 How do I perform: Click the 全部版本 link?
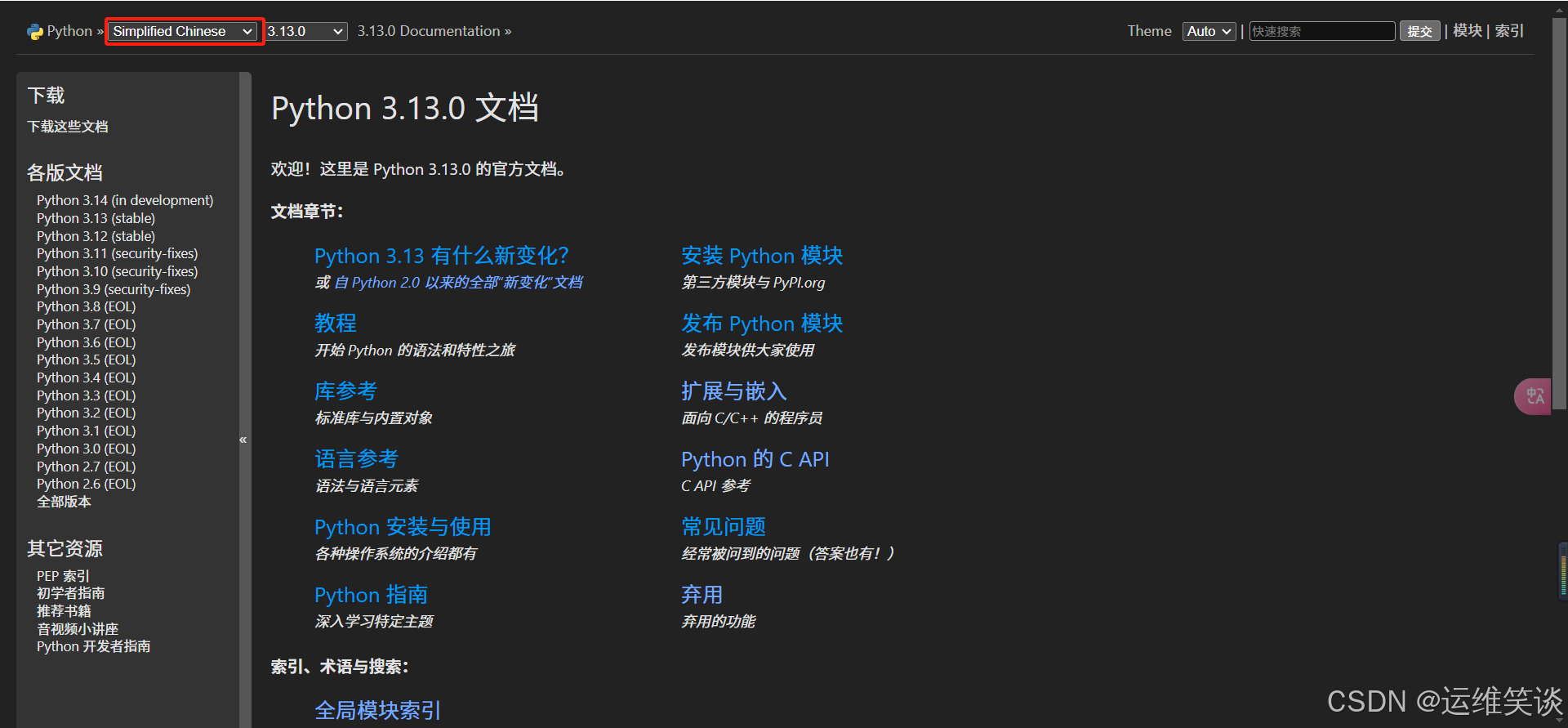coord(64,502)
